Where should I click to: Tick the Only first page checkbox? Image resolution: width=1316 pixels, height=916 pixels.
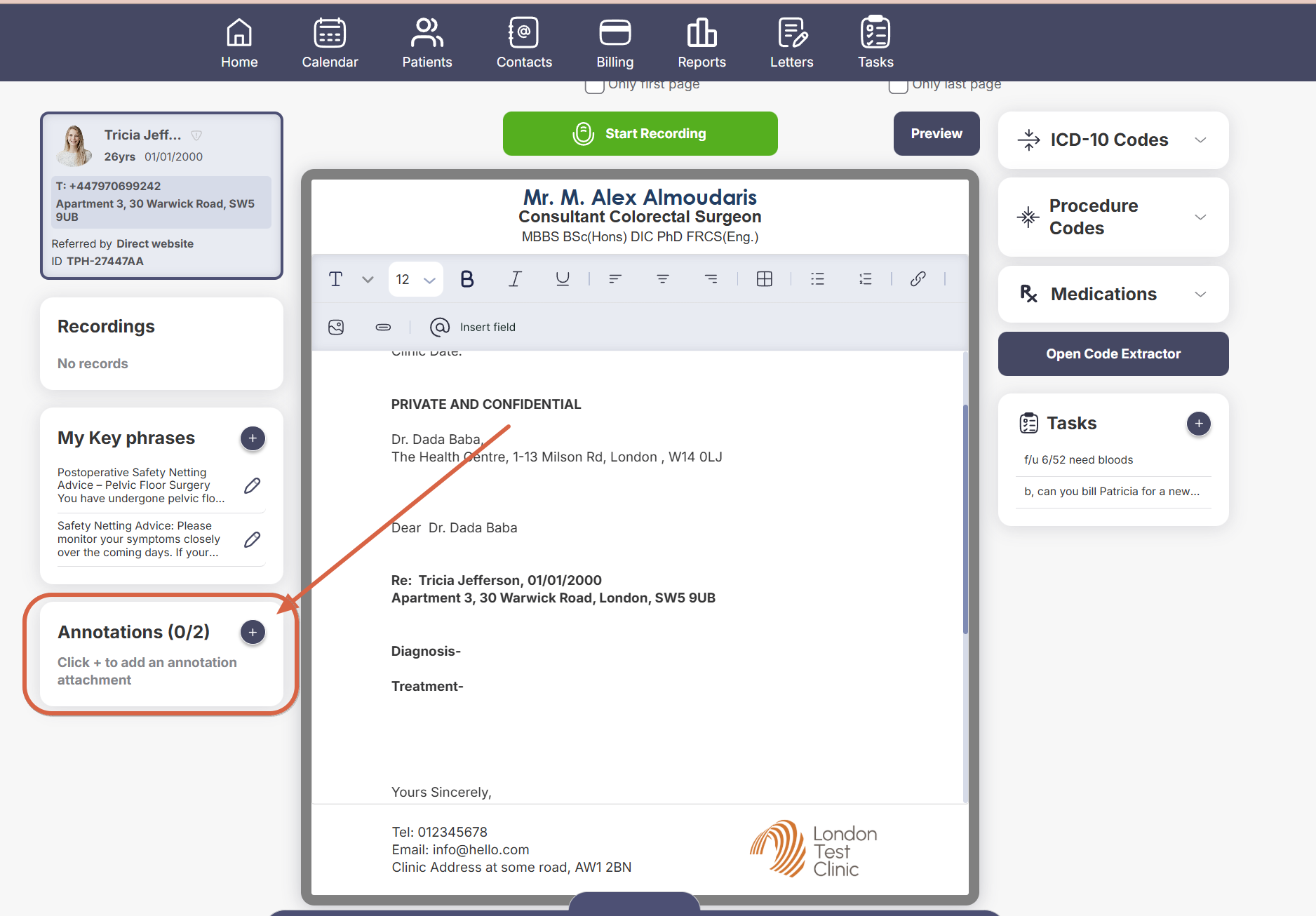(x=594, y=86)
